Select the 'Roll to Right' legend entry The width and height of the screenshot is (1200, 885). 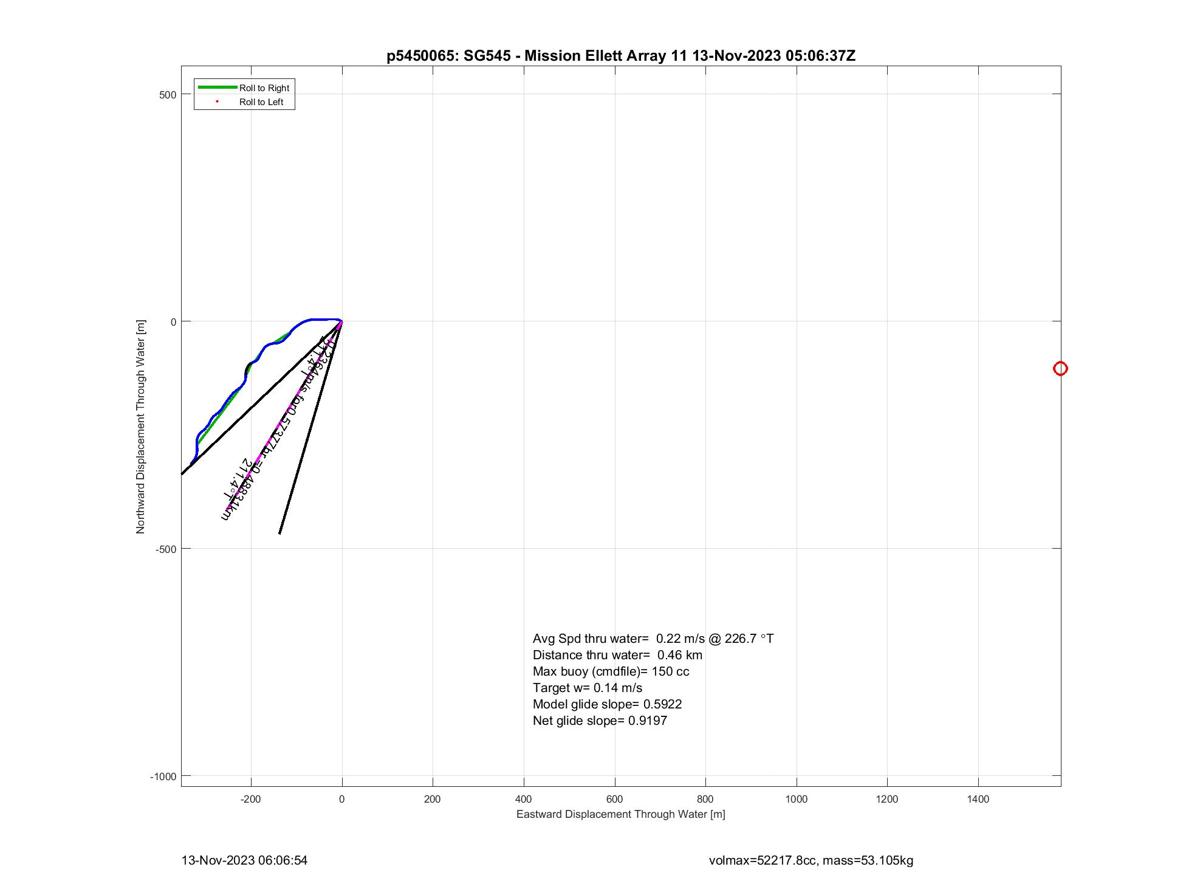[x=264, y=88]
